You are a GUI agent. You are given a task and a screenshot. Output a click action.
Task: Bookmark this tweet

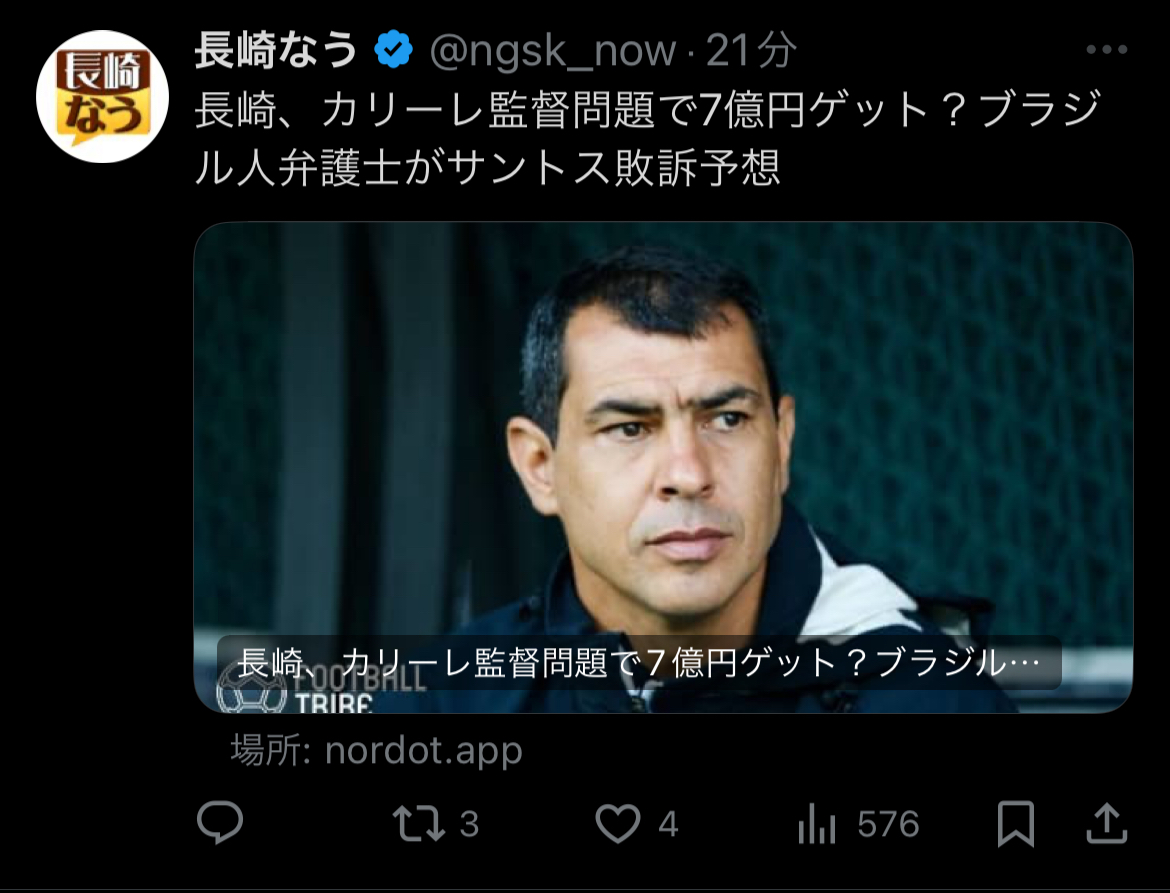click(x=1016, y=824)
